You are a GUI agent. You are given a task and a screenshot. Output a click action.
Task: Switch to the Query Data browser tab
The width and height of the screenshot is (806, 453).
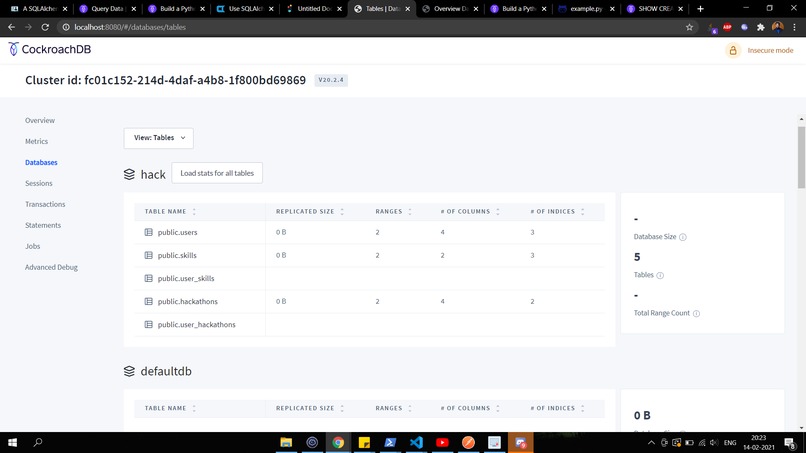[x=107, y=9]
